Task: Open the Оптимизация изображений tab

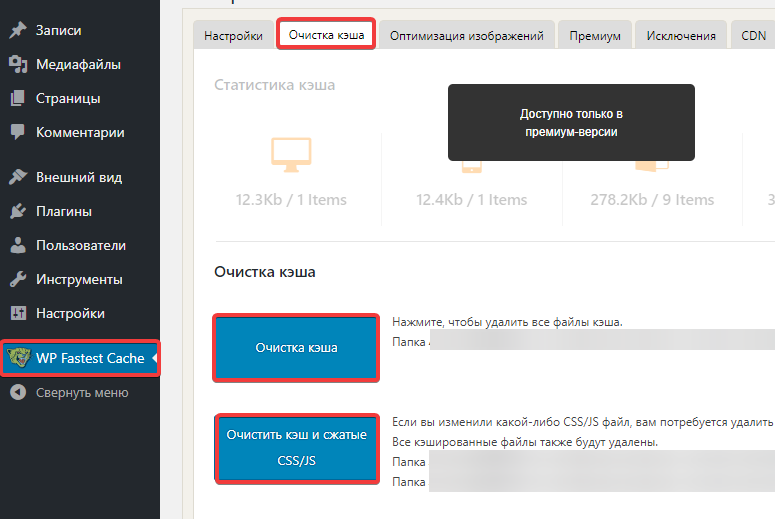Action: click(467, 36)
